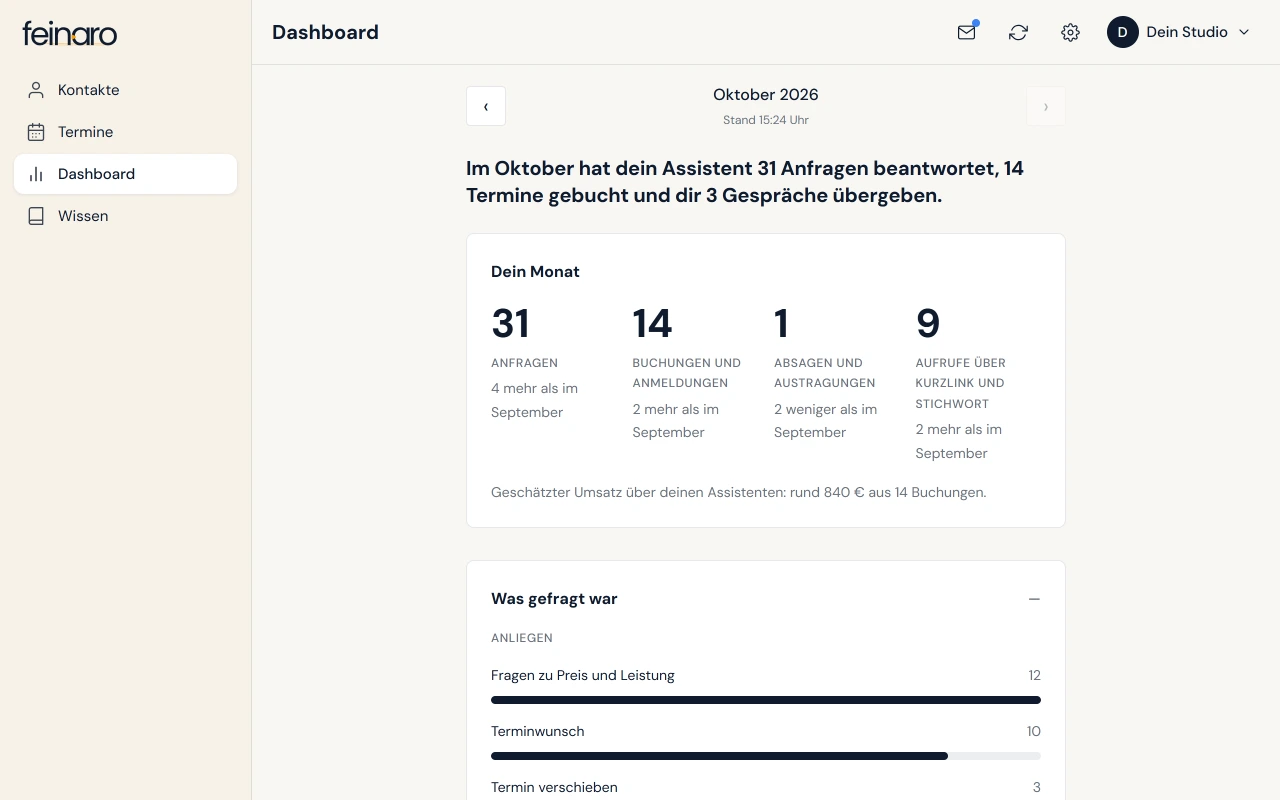
Task: Open settings gear icon
Action: click(x=1070, y=32)
